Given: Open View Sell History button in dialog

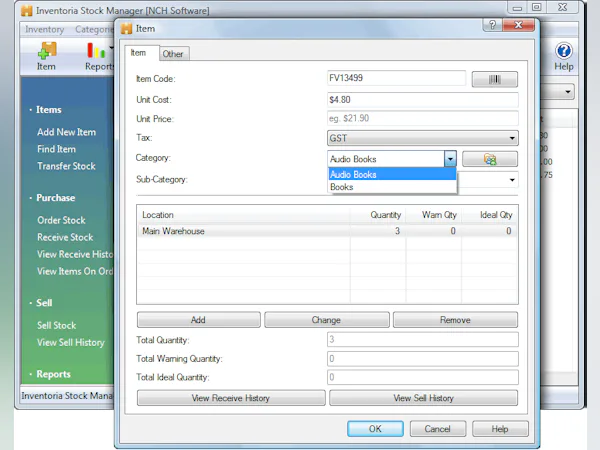Looking at the screenshot, I should 423,398.
